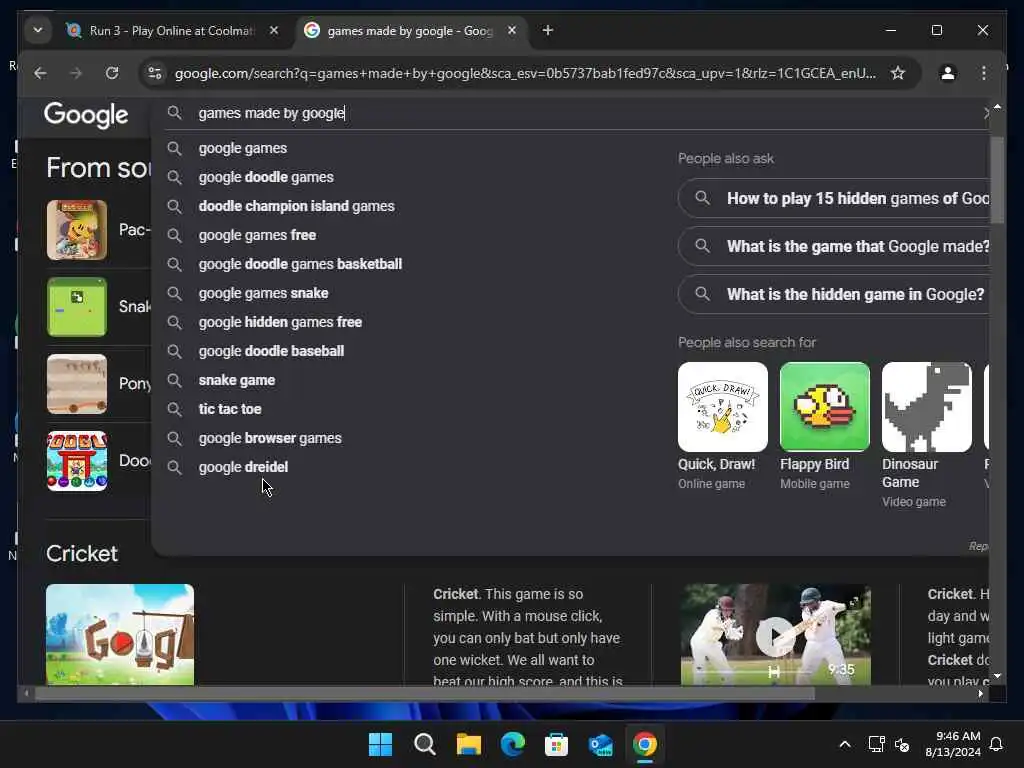Open 'What is the game that Google made?'
This screenshot has width=1024, height=768.
point(834,247)
